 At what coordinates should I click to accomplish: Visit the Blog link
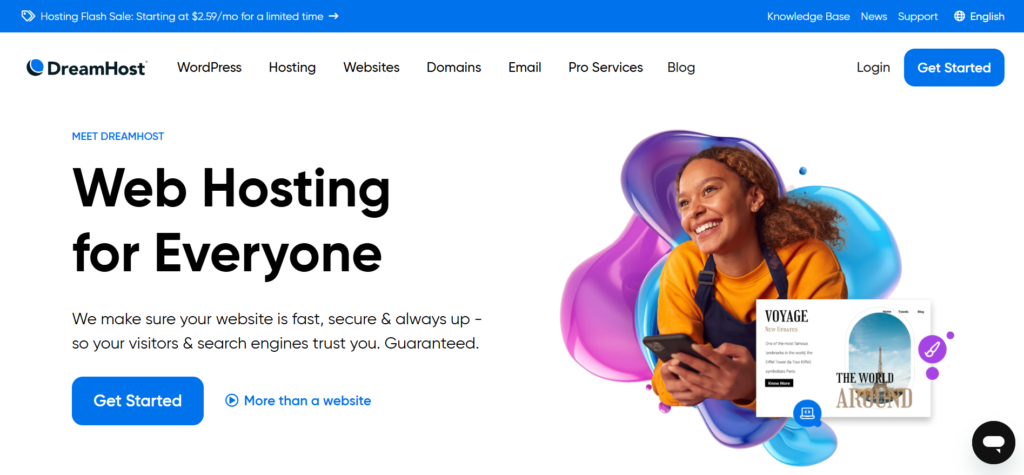681,67
